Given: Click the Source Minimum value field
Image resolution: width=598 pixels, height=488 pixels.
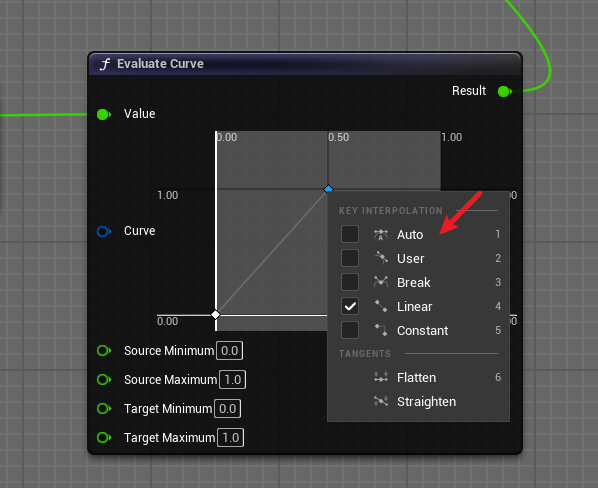Looking at the screenshot, I should (x=230, y=351).
